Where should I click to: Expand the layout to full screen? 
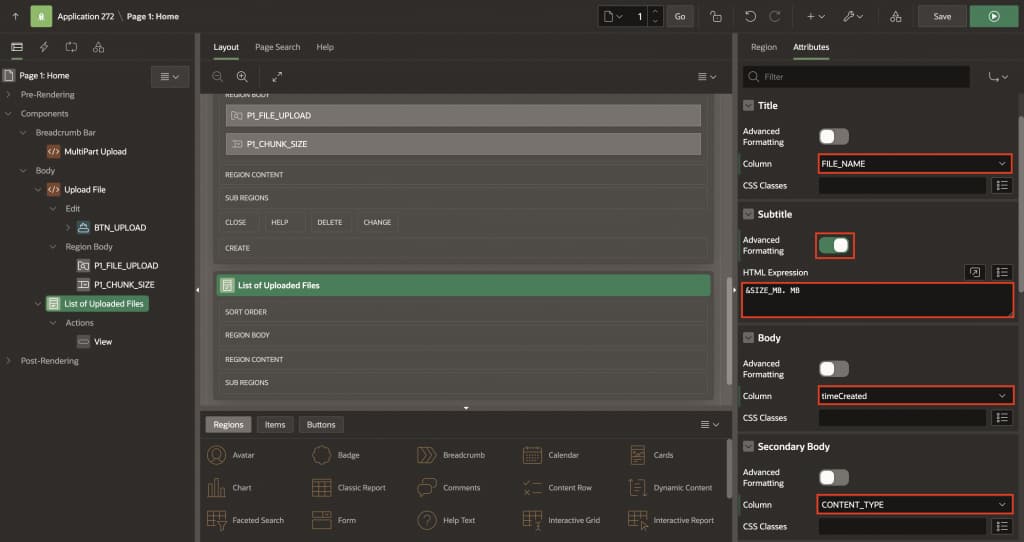(x=277, y=76)
